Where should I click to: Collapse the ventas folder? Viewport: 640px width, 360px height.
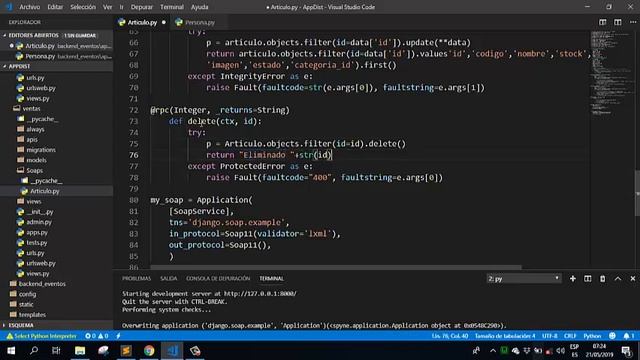31,109
